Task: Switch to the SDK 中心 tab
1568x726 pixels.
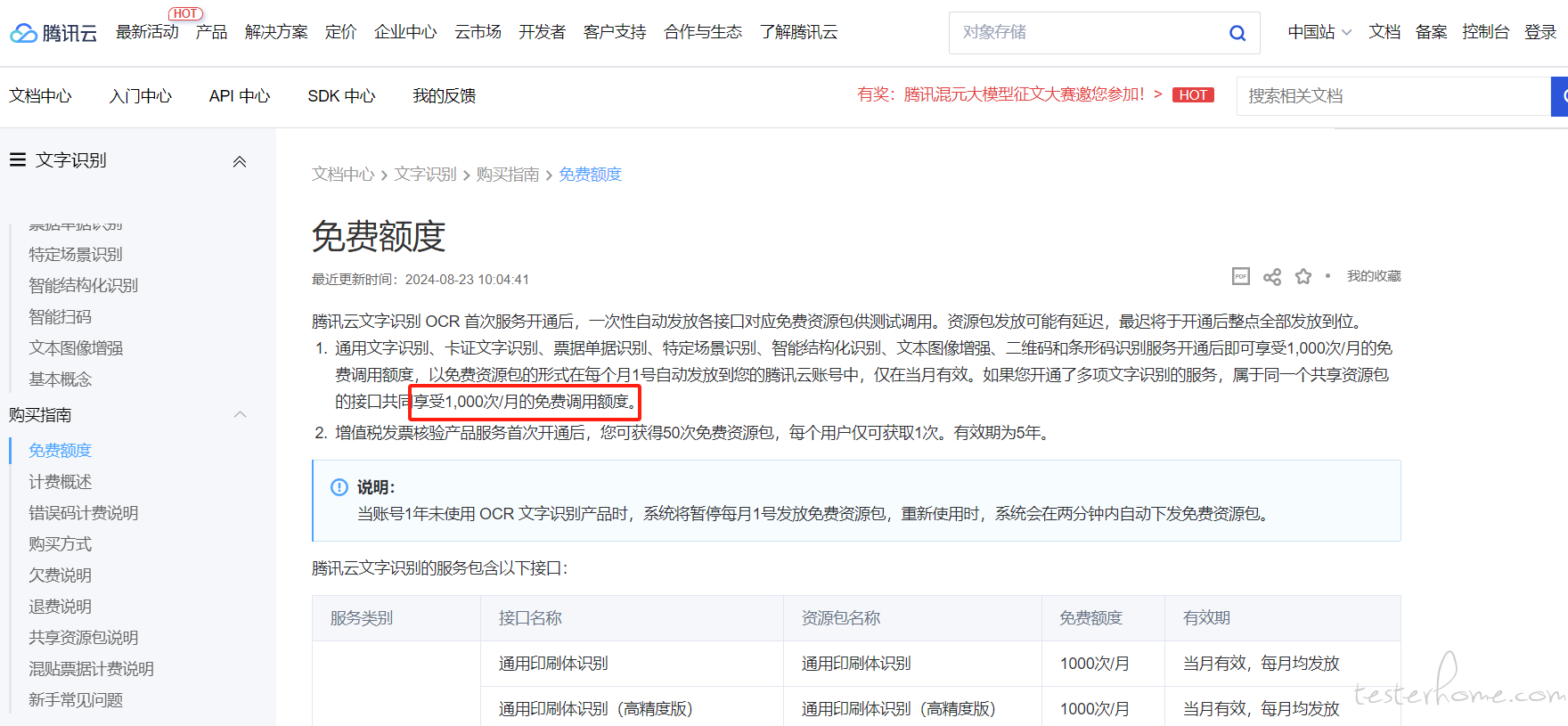Action: pyautogui.click(x=341, y=96)
